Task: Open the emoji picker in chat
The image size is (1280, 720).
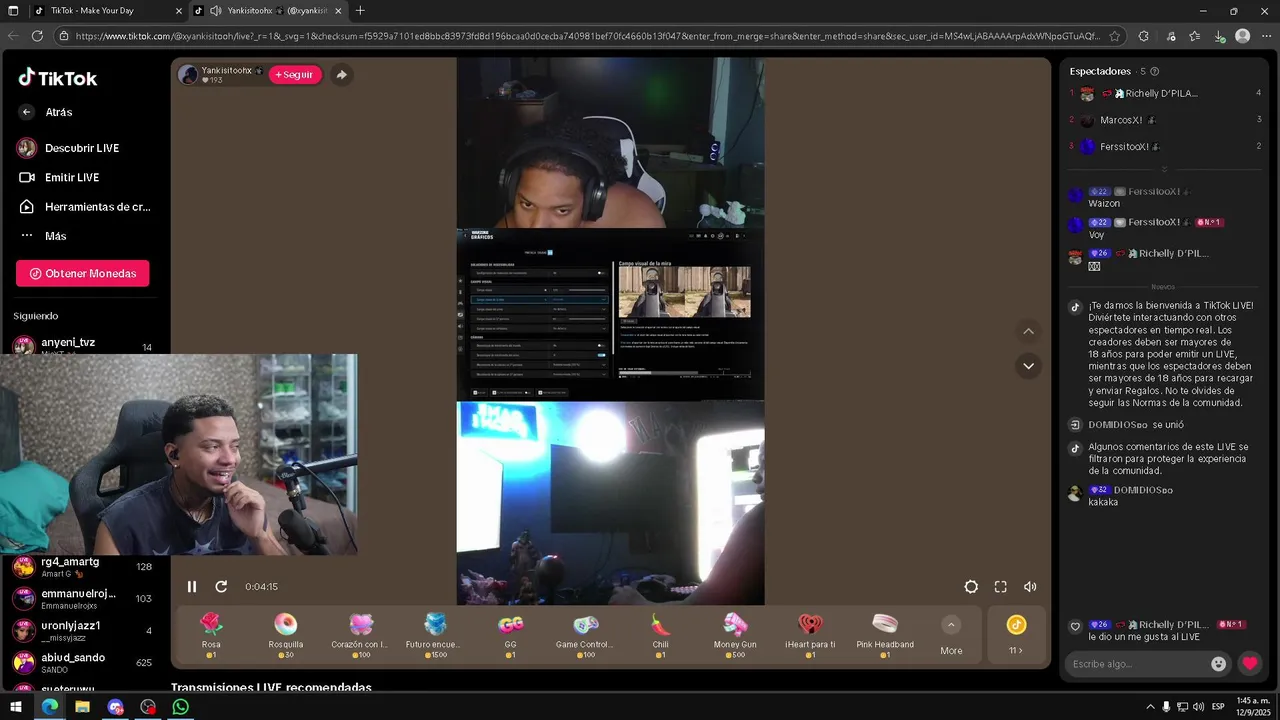Action: coord(1218,663)
